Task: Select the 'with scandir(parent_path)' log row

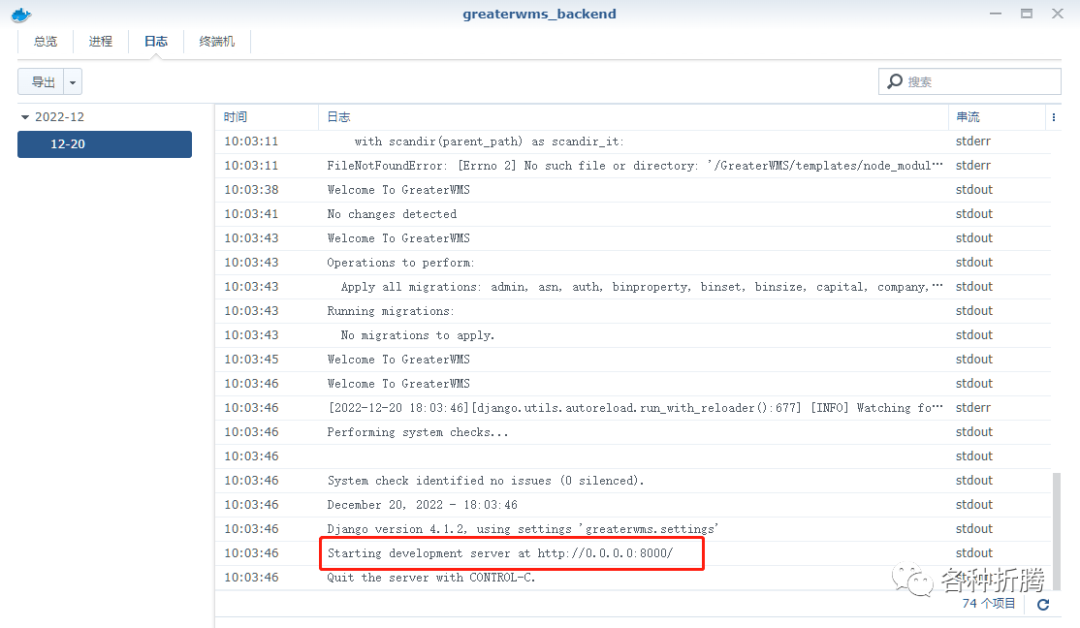Action: 633,141
